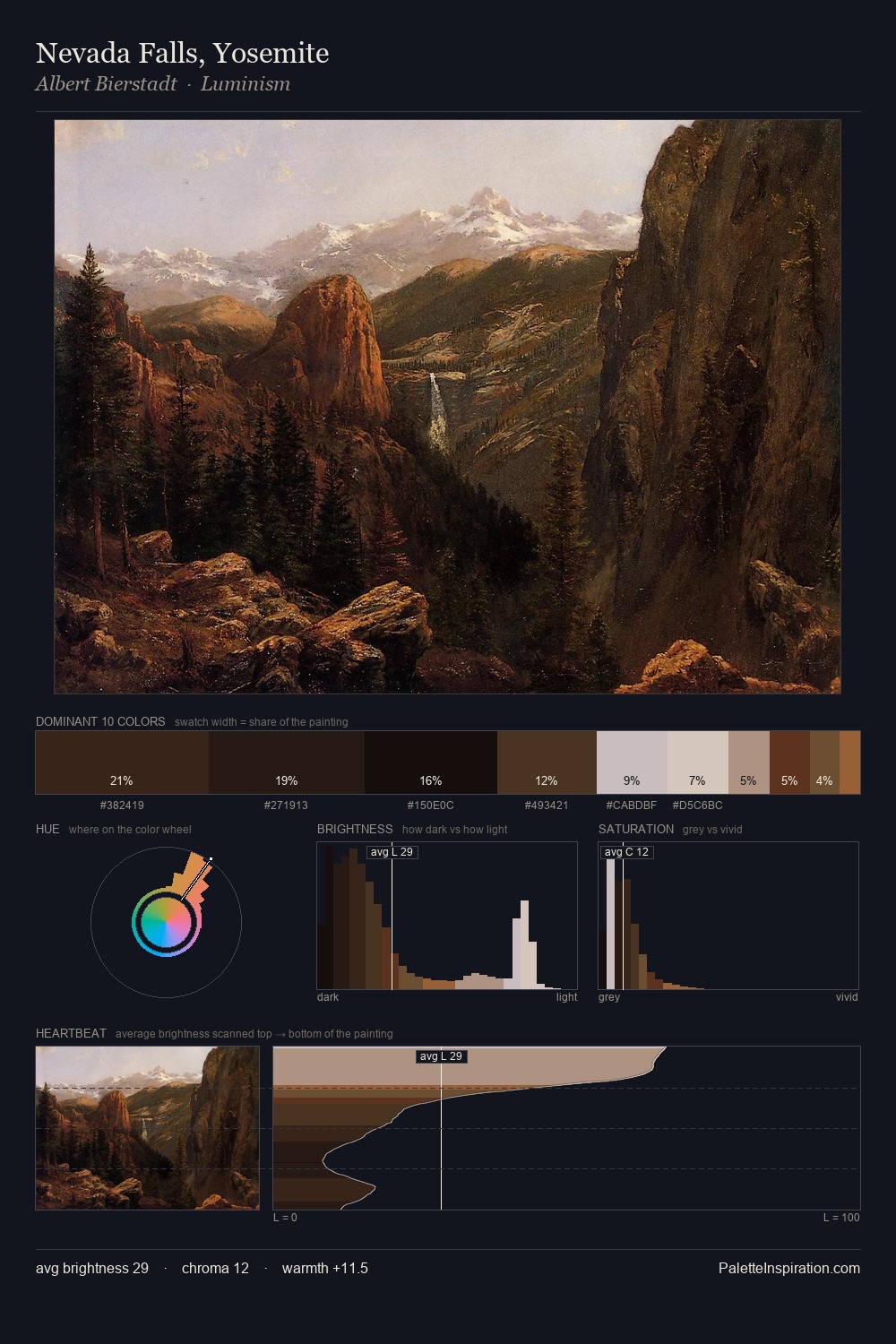Click the 'BRIGHTNESS' section heading
This screenshot has width=896, height=1344.
[355, 829]
